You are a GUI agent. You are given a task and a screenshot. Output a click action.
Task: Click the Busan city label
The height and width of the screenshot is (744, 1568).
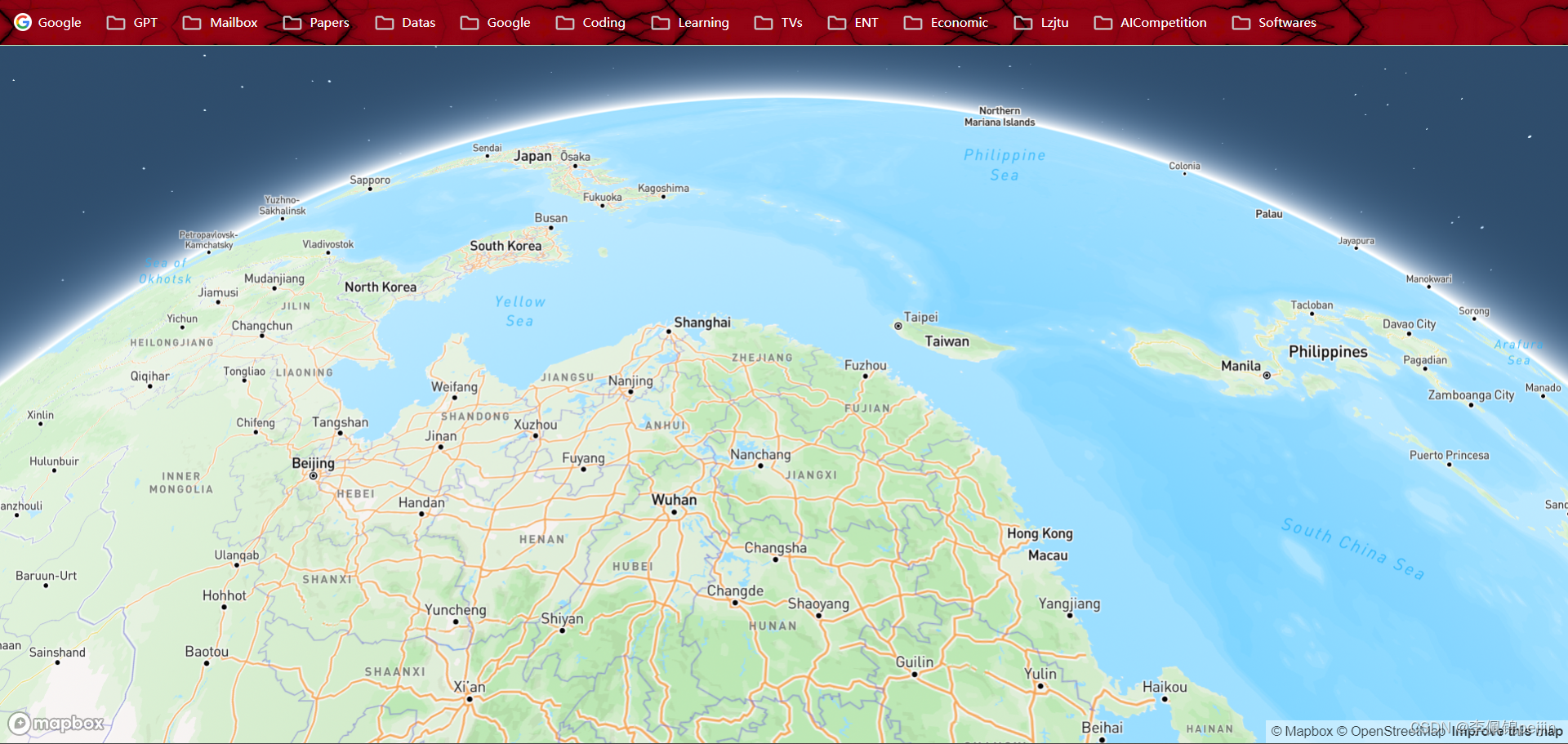pyautogui.click(x=551, y=218)
